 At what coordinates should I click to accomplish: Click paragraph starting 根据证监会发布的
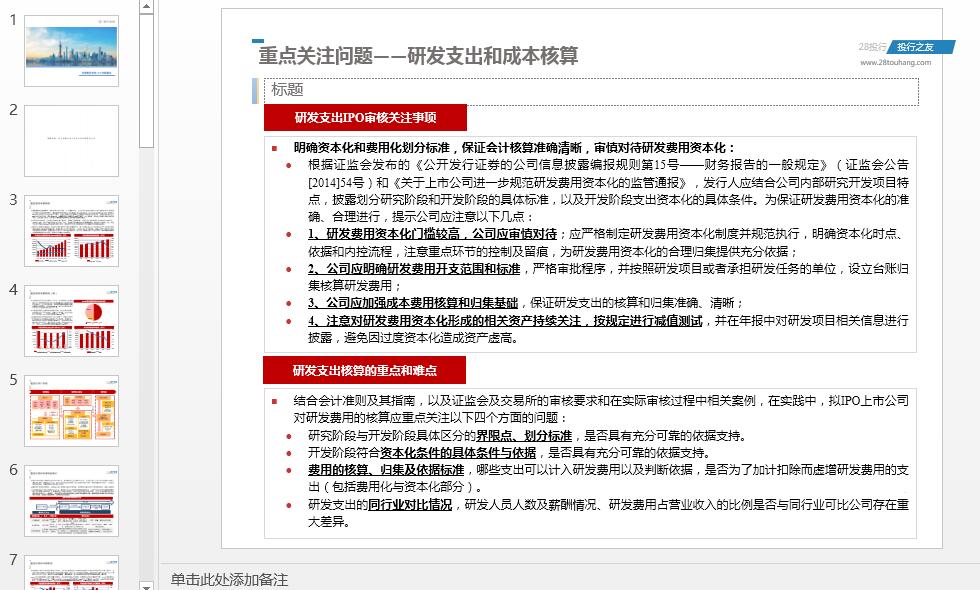click(608, 191)
